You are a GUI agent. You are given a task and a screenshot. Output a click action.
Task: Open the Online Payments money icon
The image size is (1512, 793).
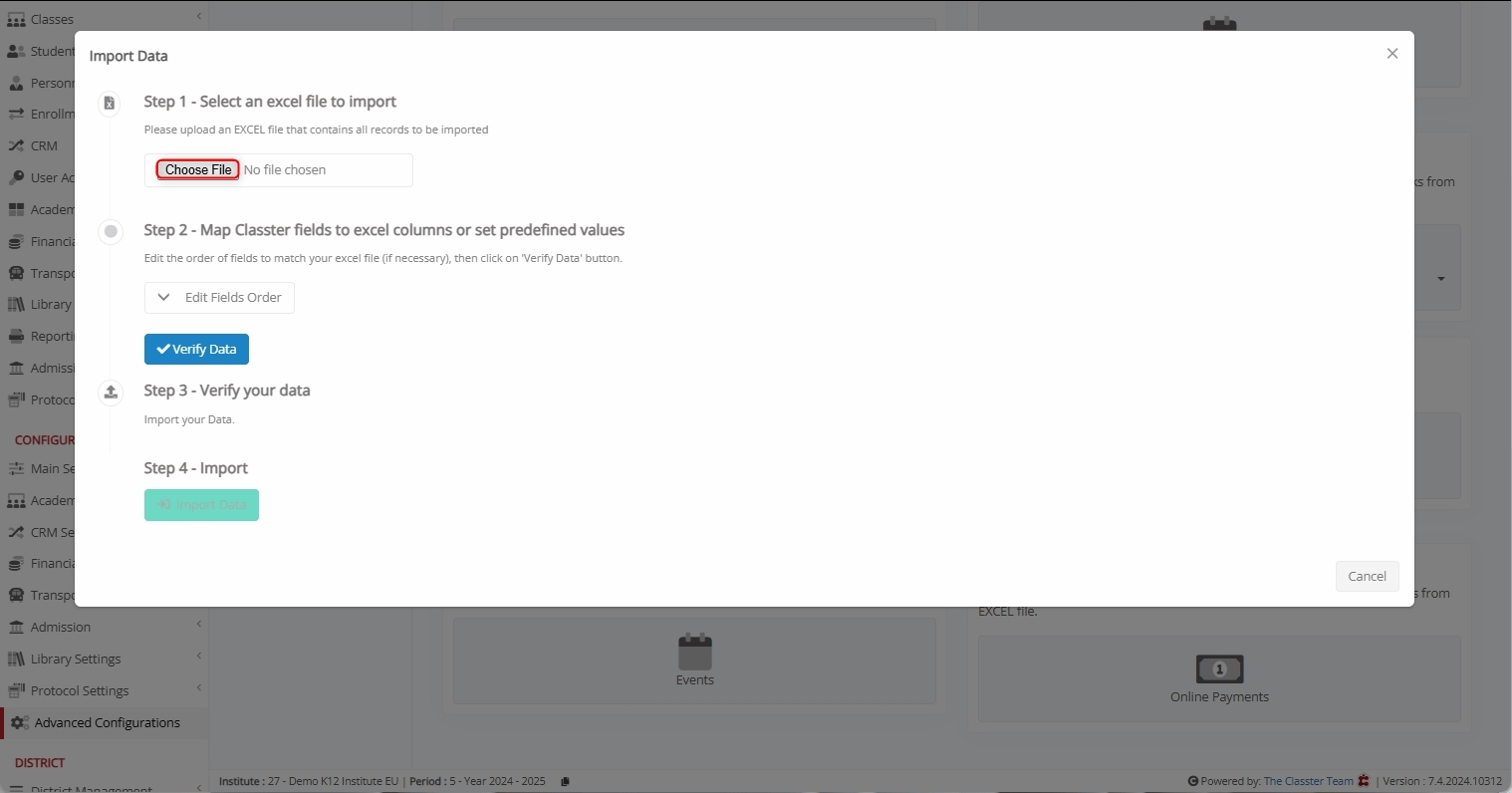(1219, 668)
